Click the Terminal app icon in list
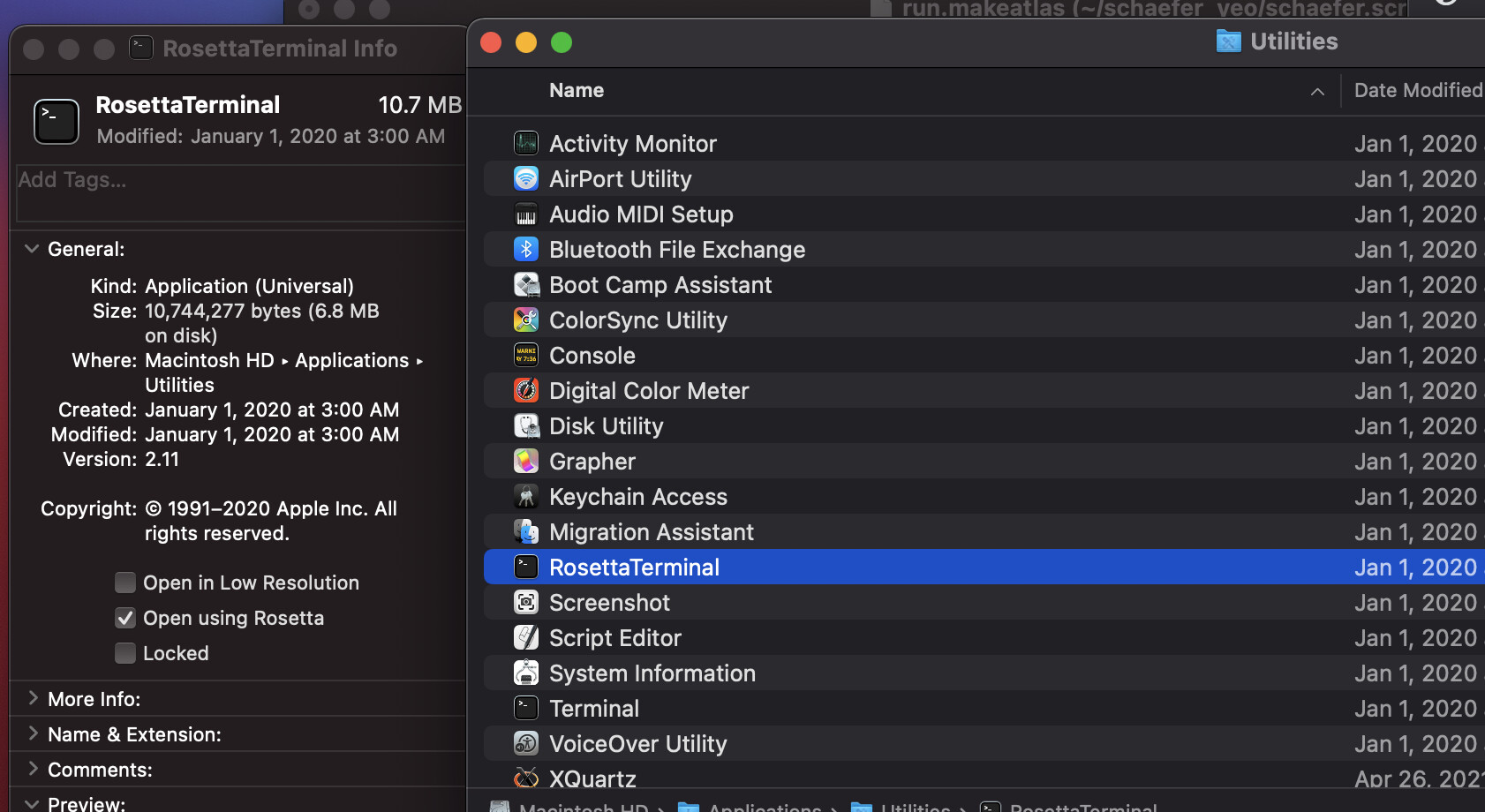This screenshot has width=1485, height=812. (x=526, y=708)
